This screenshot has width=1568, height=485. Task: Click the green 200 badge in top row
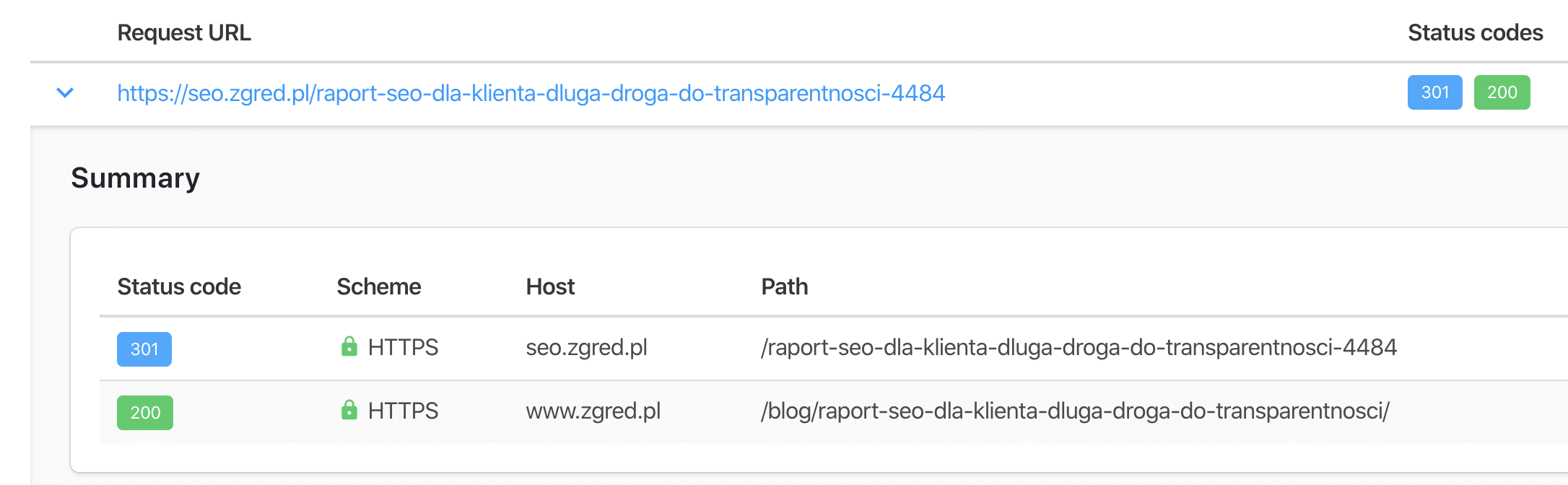coord(1502,92)
